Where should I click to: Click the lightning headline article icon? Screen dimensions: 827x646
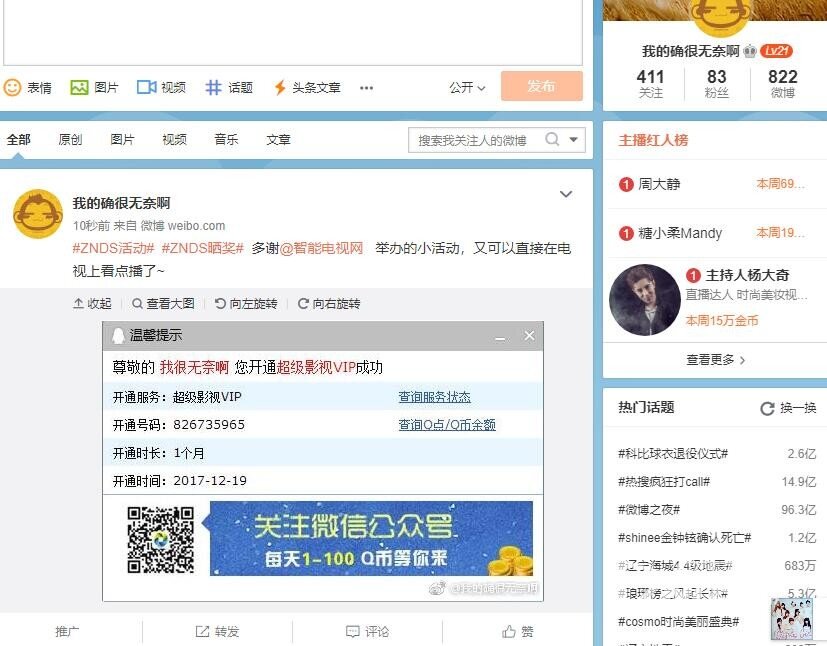280,88
